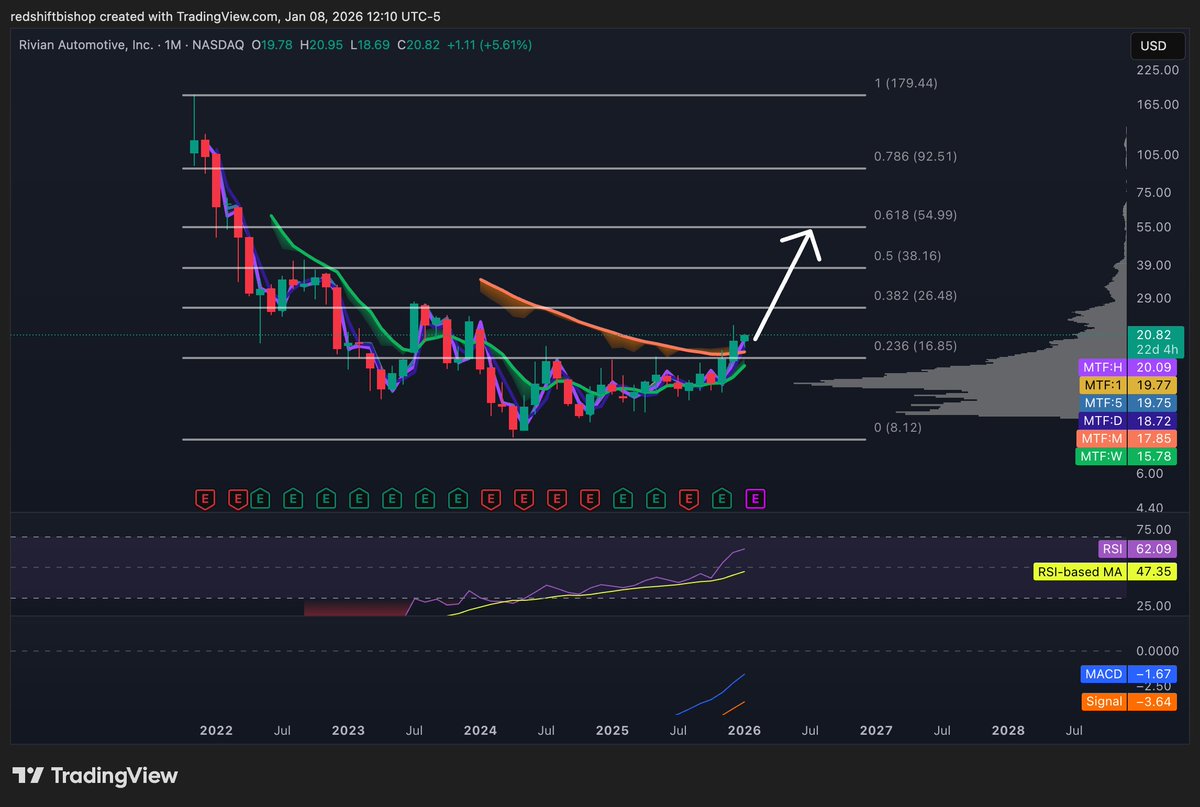Screen dimensions: 1200x807
Task: Click 165.00 on the price axis
Action: 1156,105
